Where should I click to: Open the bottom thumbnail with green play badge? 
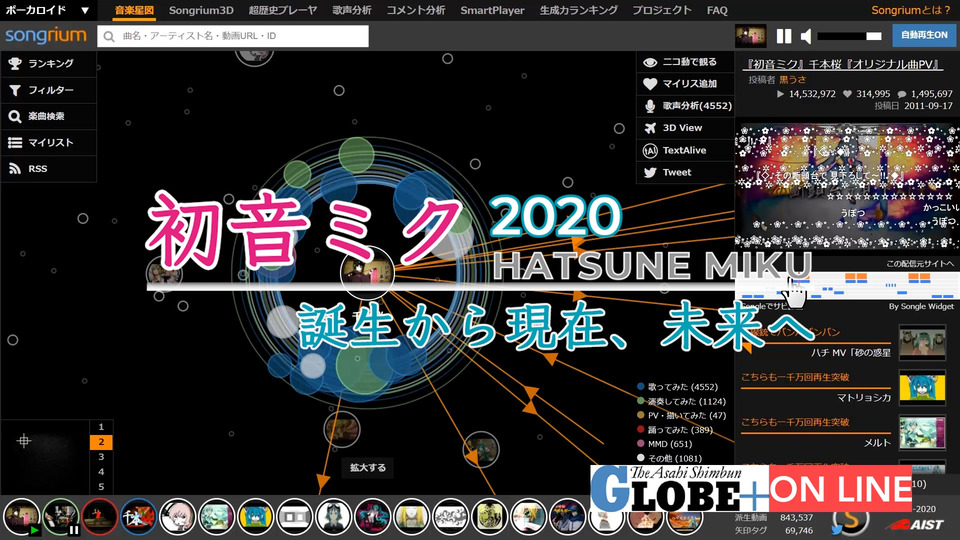pos(22,517)
